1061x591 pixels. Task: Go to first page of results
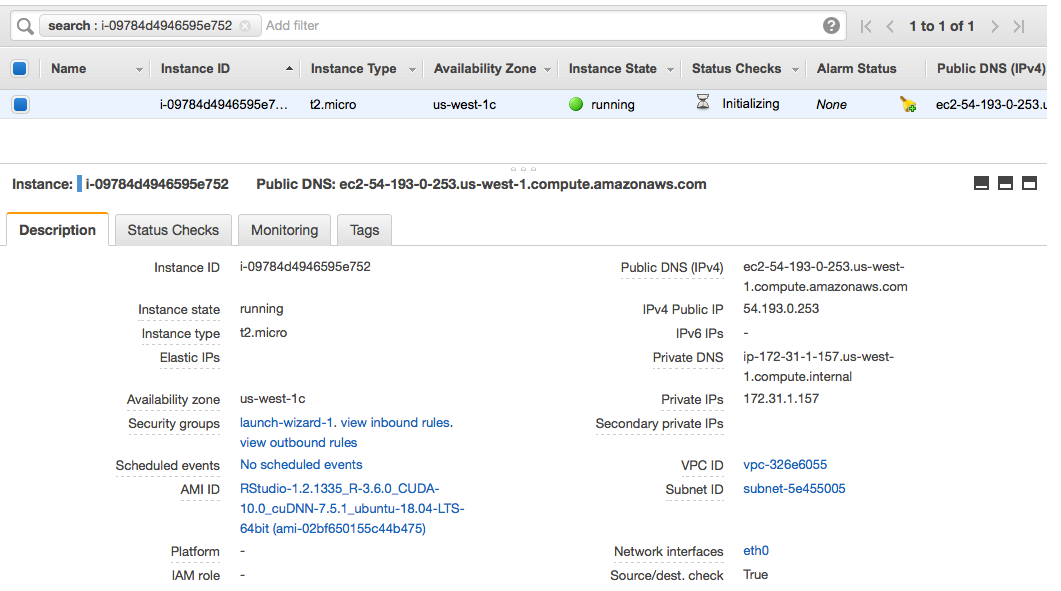click(x=865, y=26)
